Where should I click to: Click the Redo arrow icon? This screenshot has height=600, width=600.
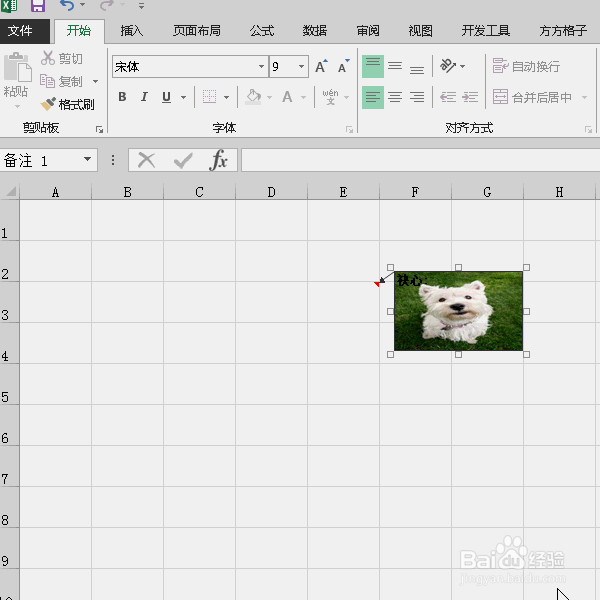(x=107, y=5)
